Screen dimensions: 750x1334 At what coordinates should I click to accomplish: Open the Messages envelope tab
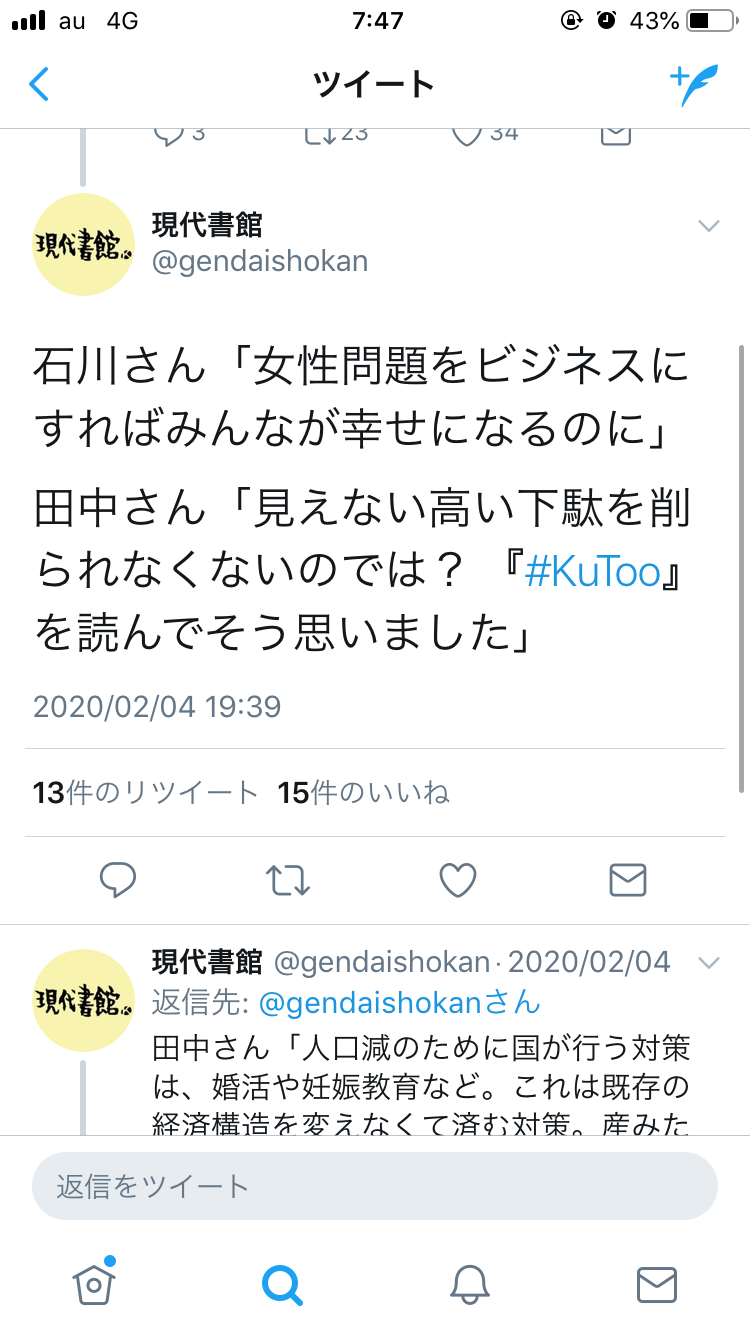tap(657, 1284)
